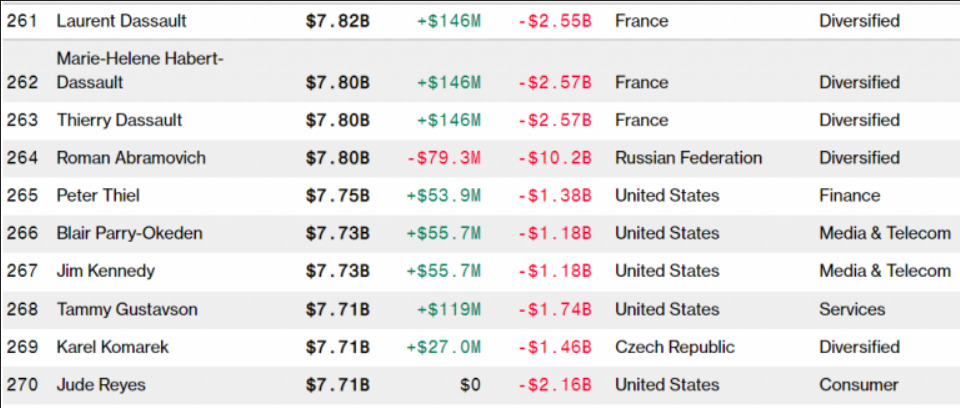This screenshot has width=960, height=408.
Task: Select the Czech Republic country cell
Action: pos(674,347)
